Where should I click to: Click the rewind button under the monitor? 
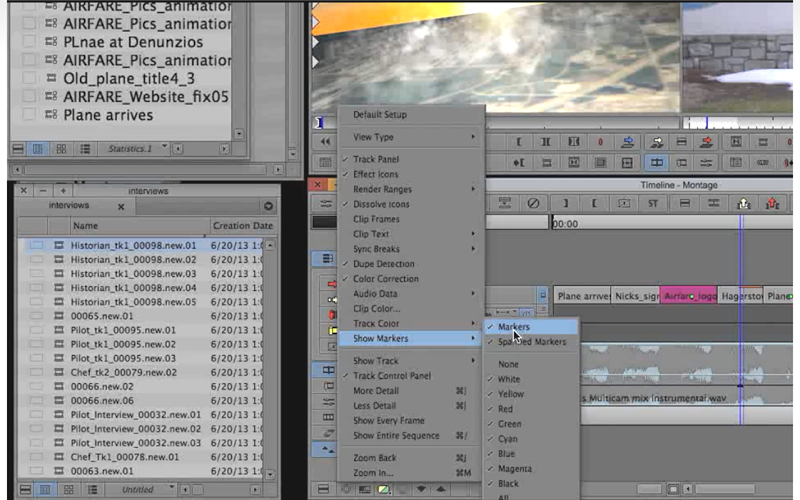326,142
